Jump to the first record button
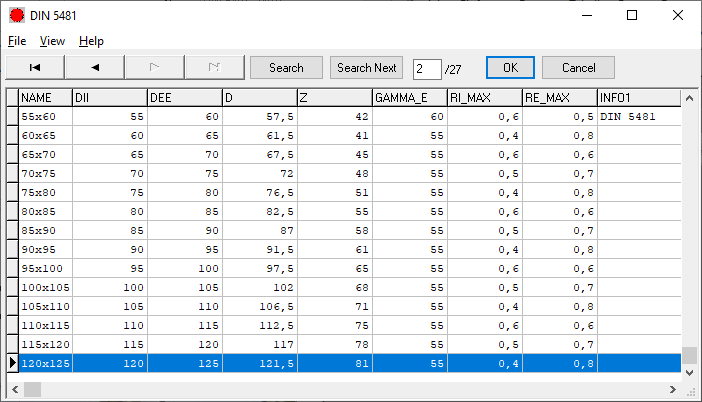The height and width of the screenshot is (402, 702). 35,67
